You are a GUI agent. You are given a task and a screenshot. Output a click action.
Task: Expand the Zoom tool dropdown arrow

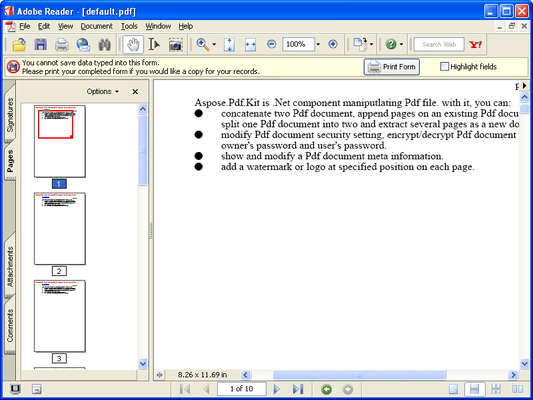(x=214, y=44)
